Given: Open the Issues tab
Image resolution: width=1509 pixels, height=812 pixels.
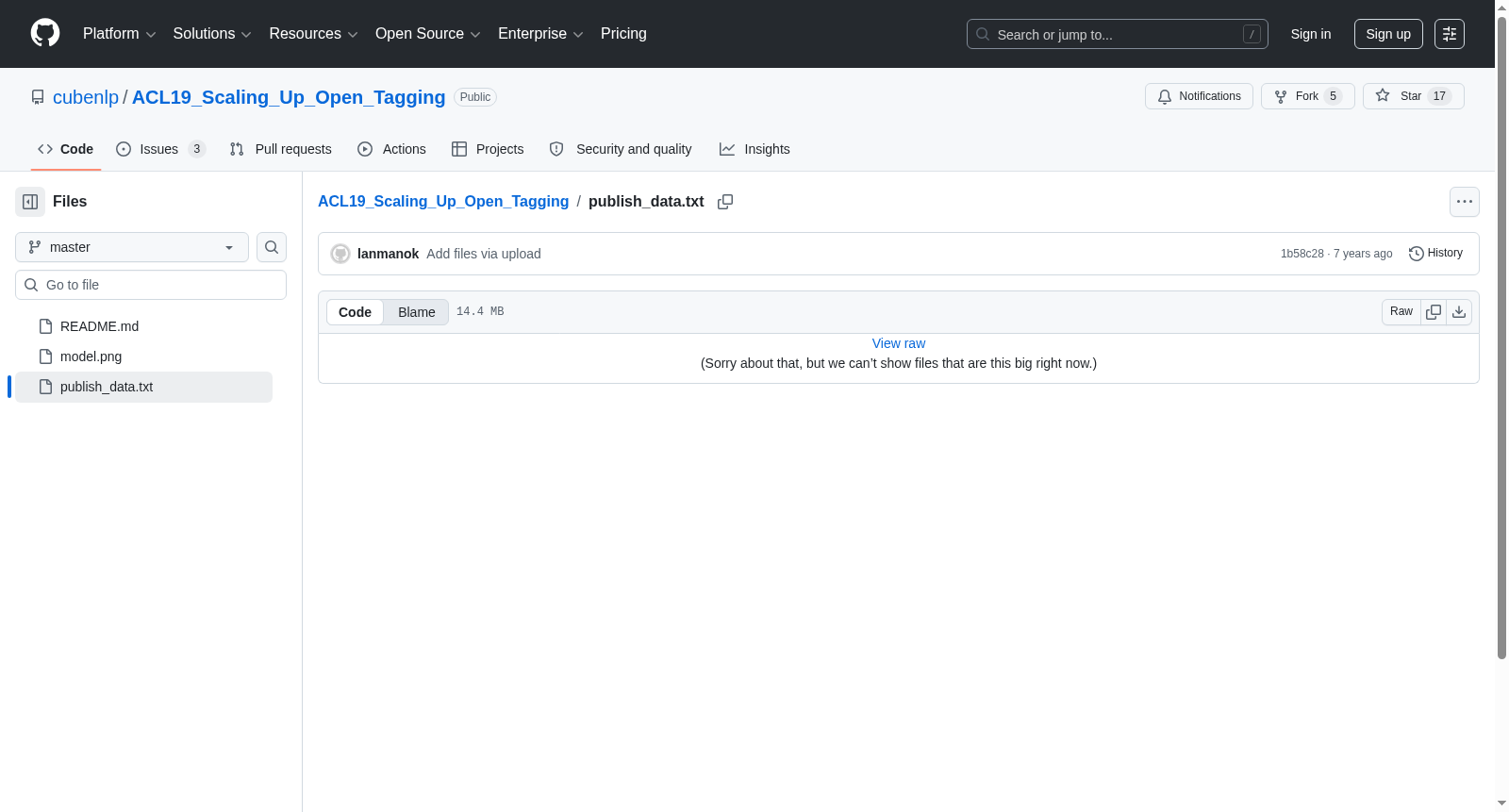Looking at the screenshot, I should pyautogui.click(x=160, y=149).
